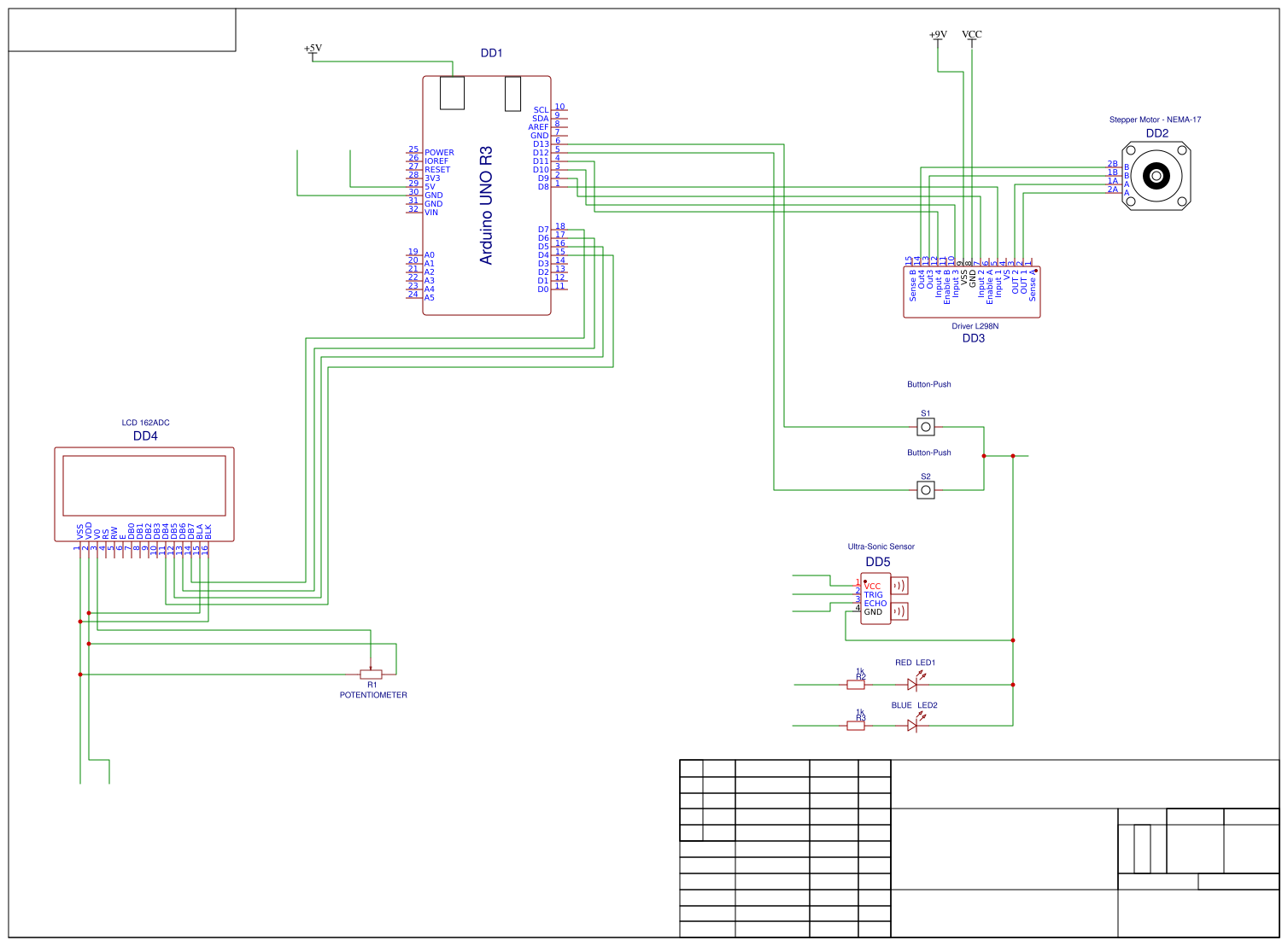Click the 'RED LED1' label
This screenshot has height=946, width=1288.
(x=916, y=663)
